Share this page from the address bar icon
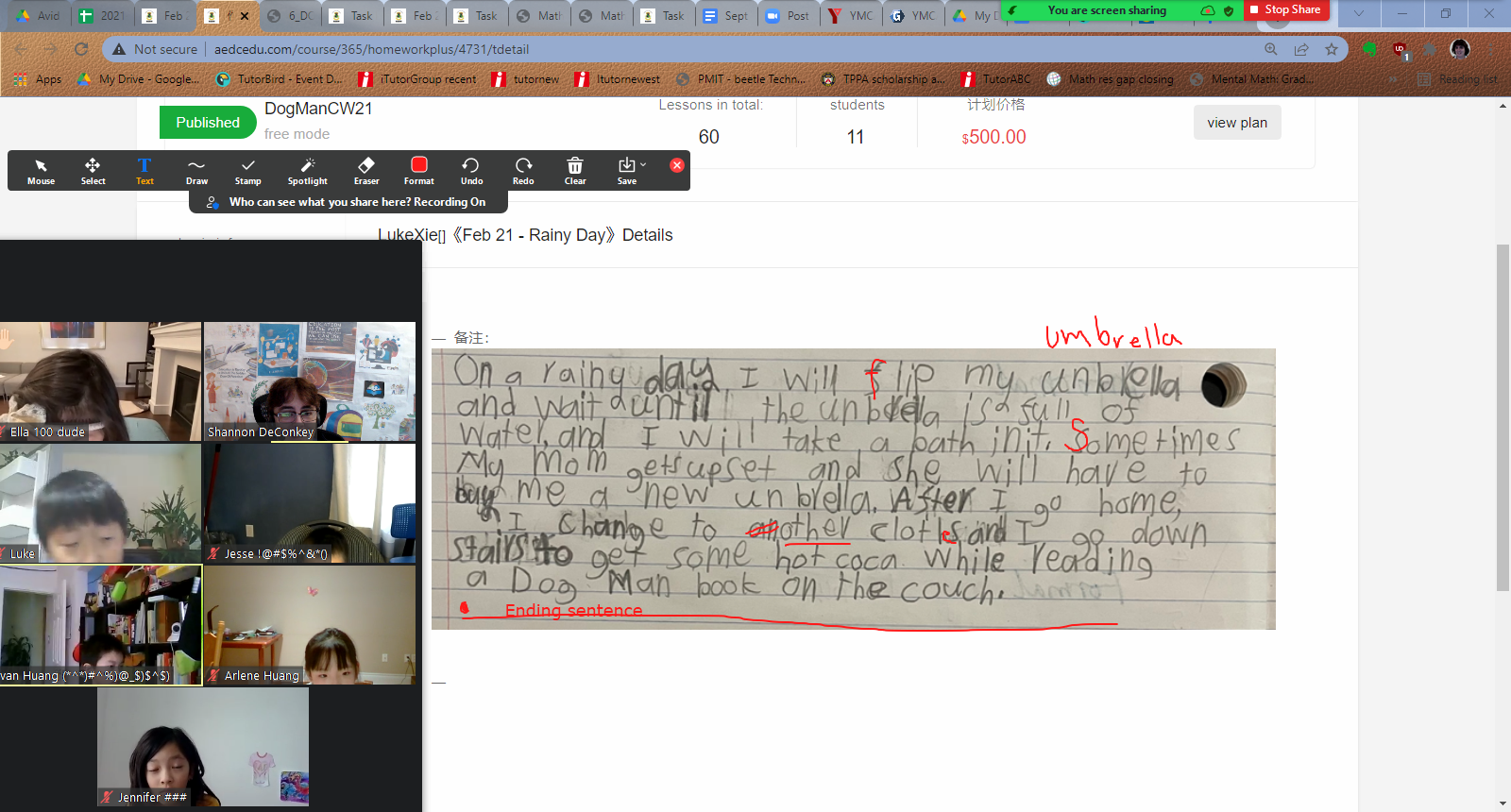Viewport: 1511px width, 812px height. pos(1301,49)
